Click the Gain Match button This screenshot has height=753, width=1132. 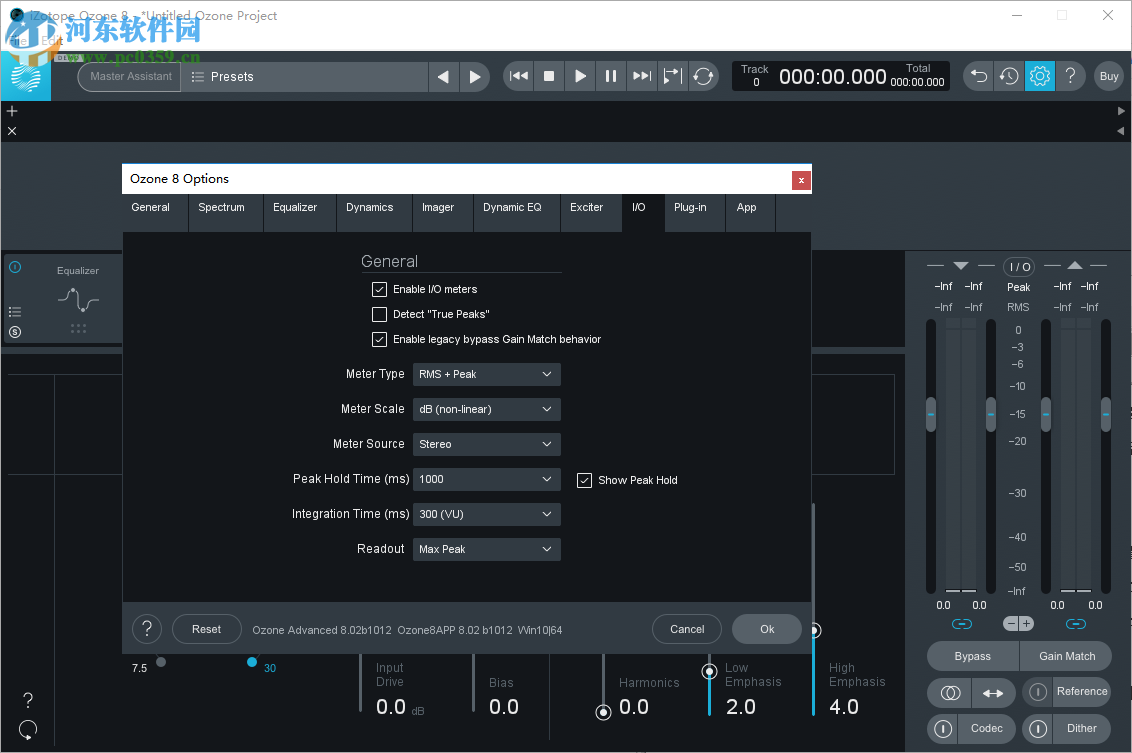coord(1065,656)
